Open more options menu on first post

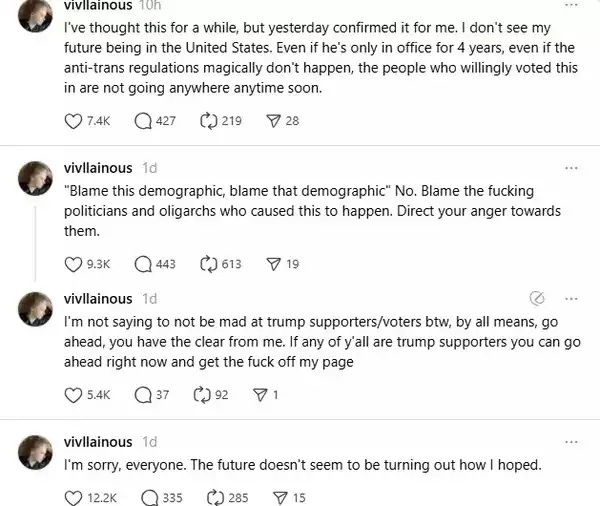(571, 3)
